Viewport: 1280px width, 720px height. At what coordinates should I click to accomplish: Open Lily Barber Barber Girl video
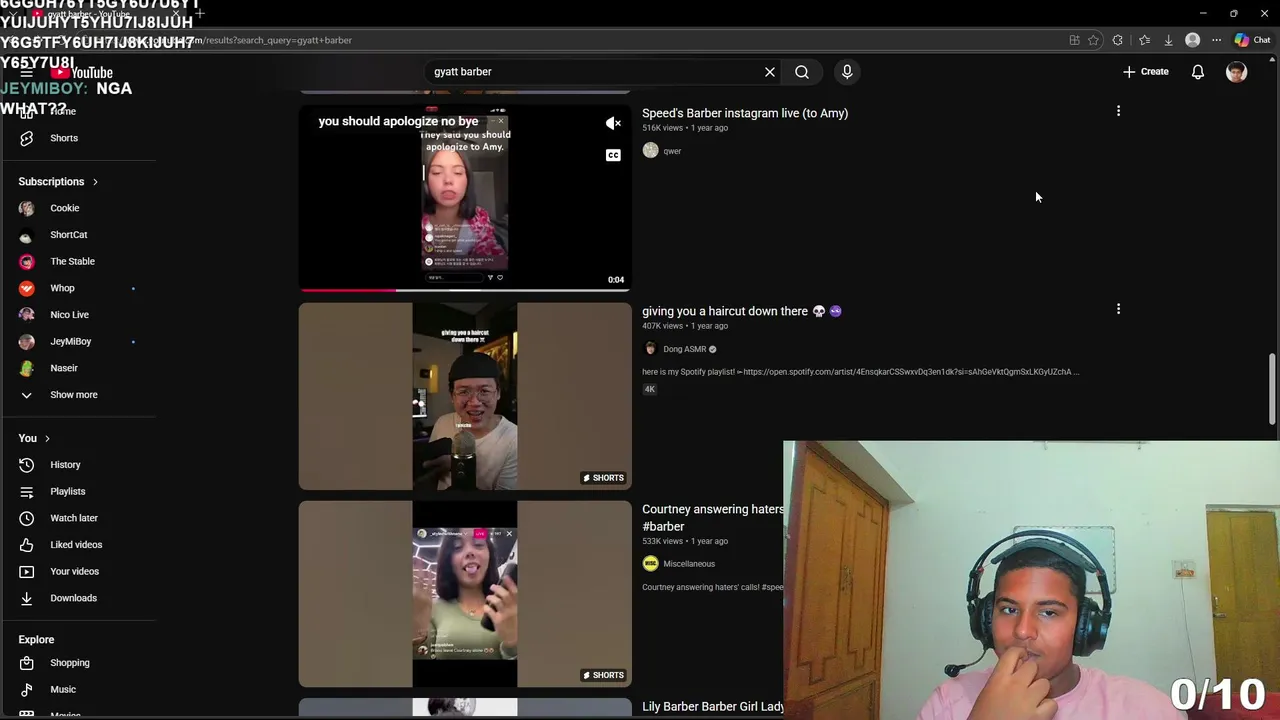click(x=713, y=707)
